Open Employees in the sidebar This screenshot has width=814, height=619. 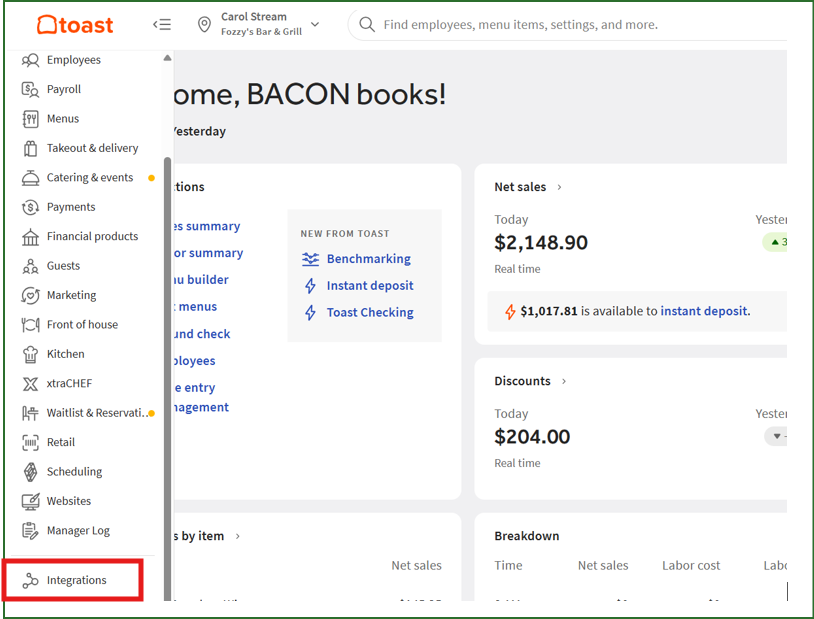74,60
